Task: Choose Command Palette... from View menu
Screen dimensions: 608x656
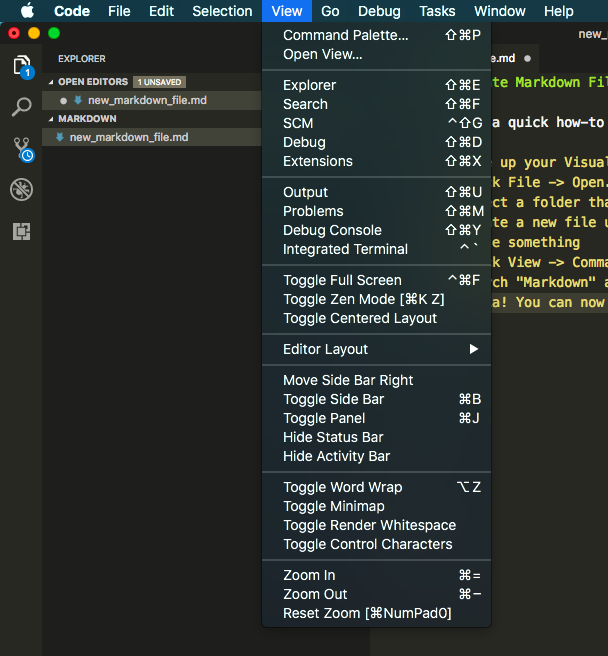Action: coord(345,35)
